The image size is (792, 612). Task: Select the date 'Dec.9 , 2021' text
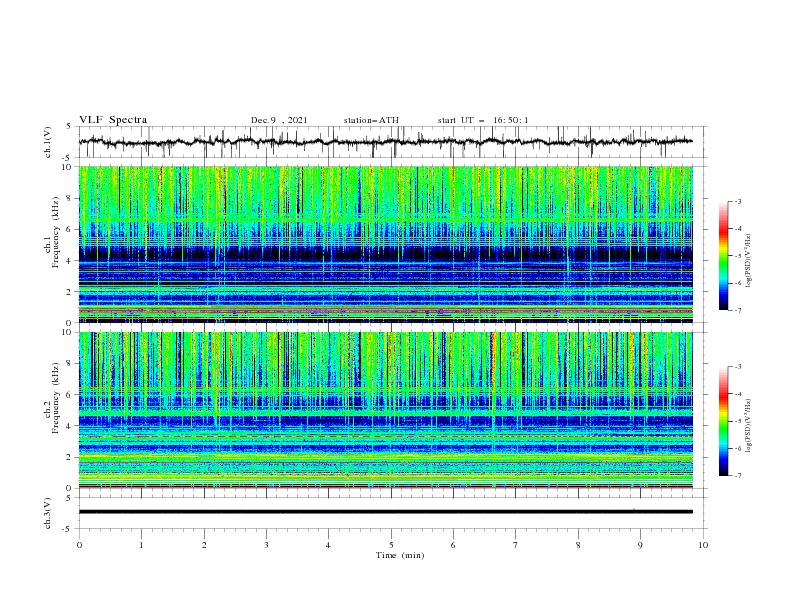(x=279, y=120)
